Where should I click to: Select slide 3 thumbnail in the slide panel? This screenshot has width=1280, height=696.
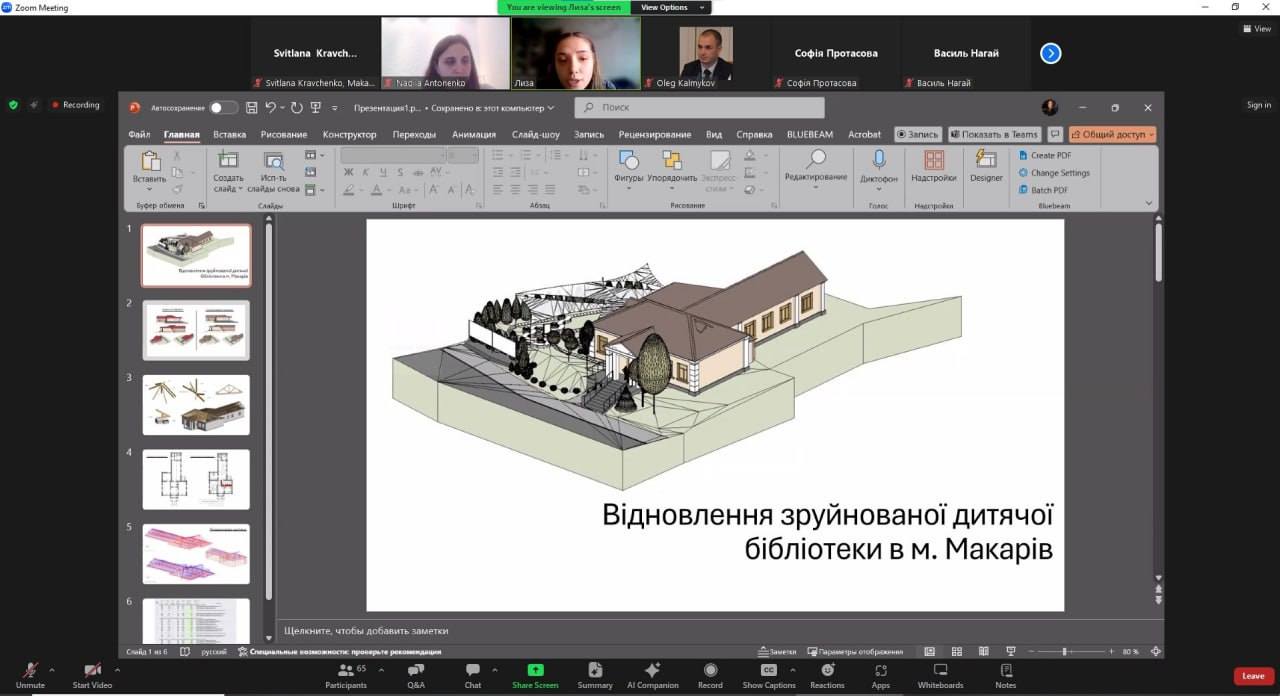(x=196, y=404)
